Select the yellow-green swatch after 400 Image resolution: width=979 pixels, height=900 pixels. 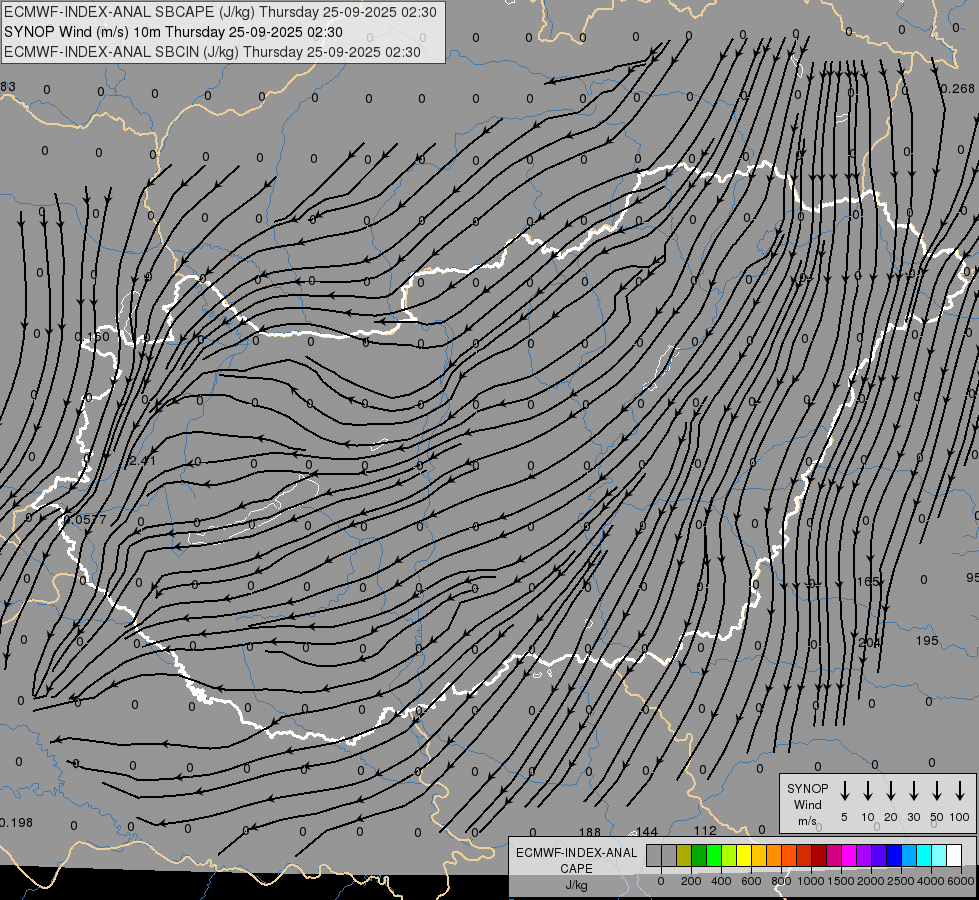pos(729,855)
